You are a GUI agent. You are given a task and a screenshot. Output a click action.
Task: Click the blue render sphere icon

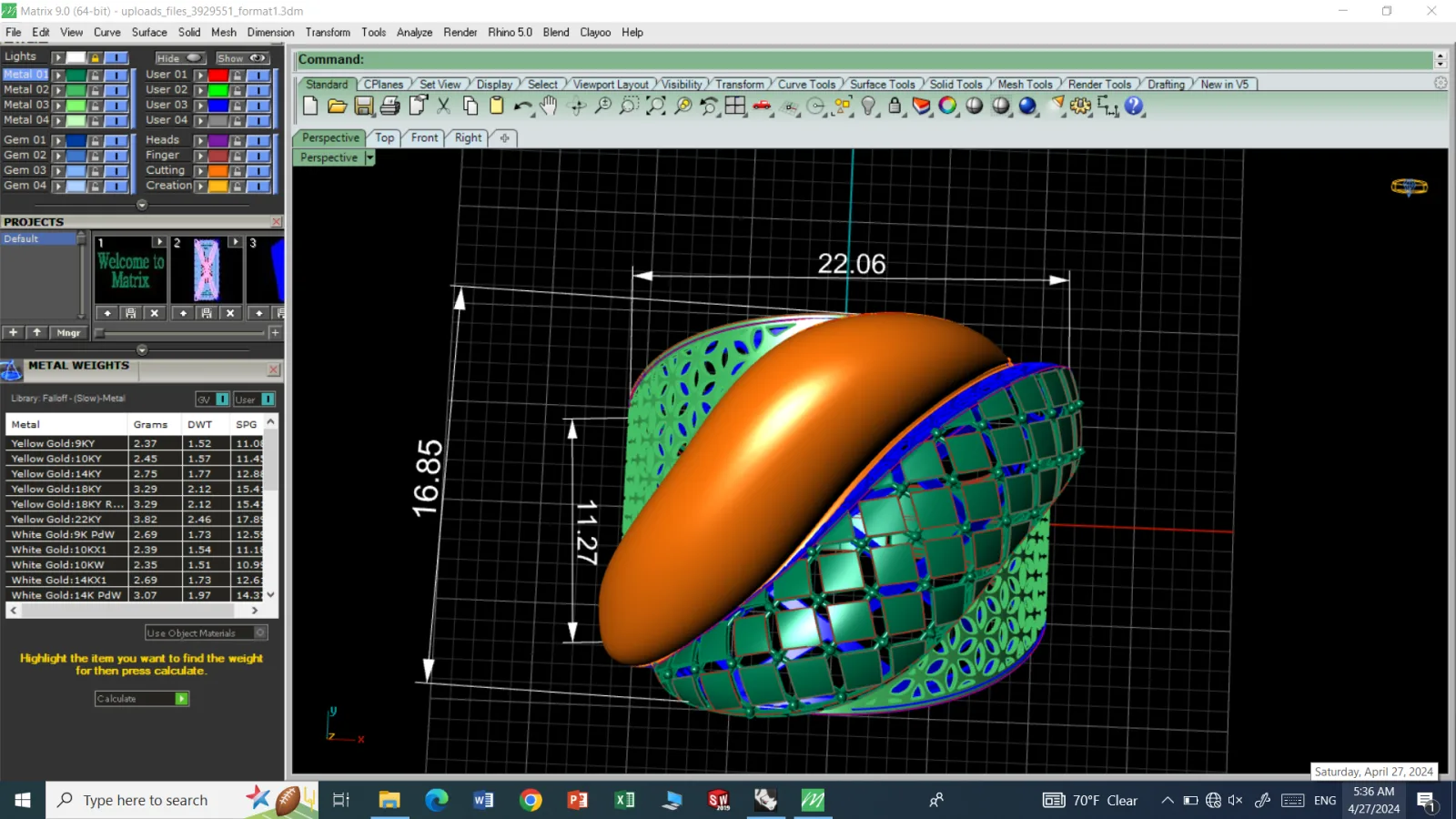coord(1027,106)
